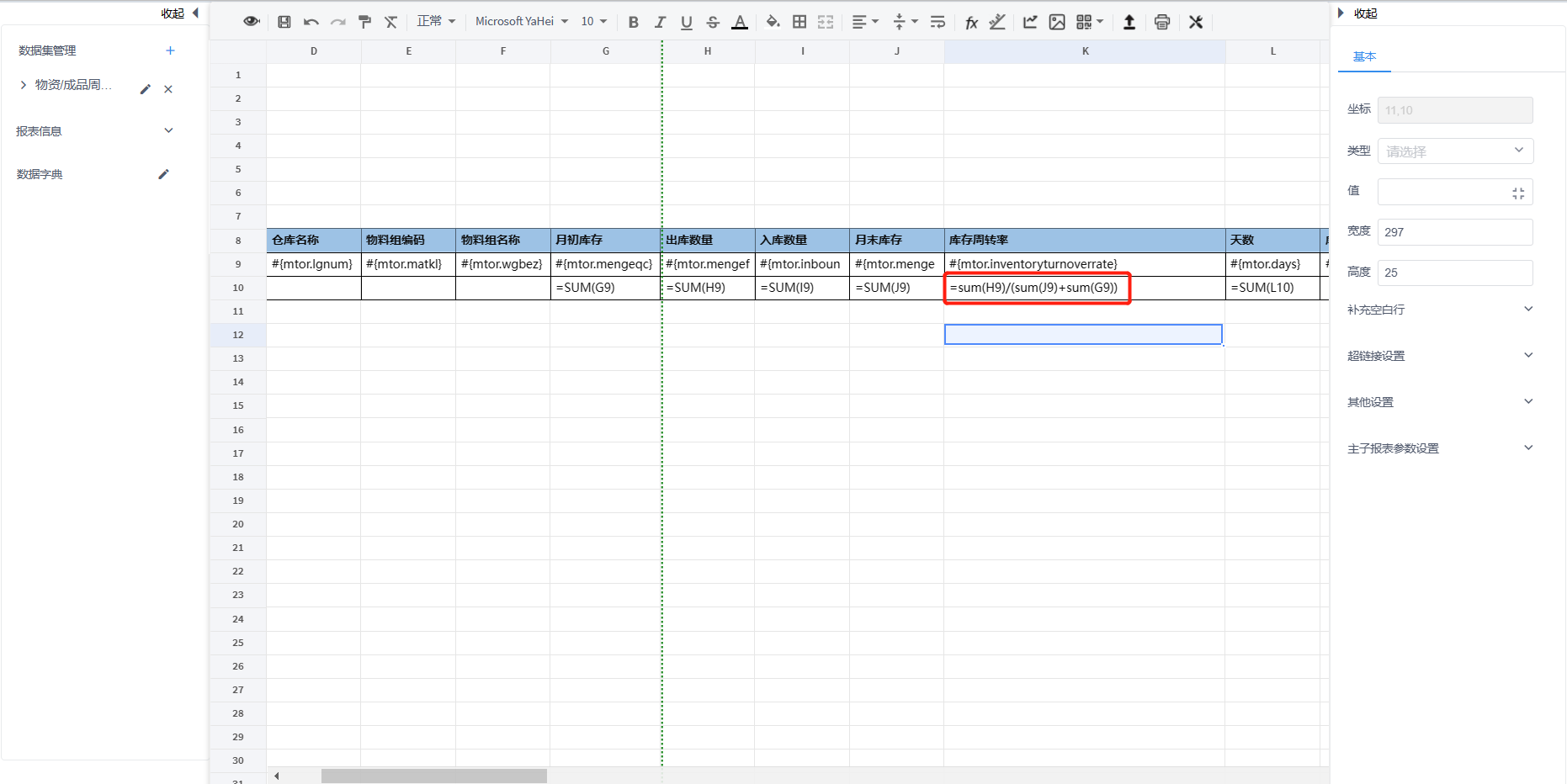The height and width of the screenshot is (784, 1567).
Task: Save the report with the floppy icon
Action: click(x=284, y=22)
